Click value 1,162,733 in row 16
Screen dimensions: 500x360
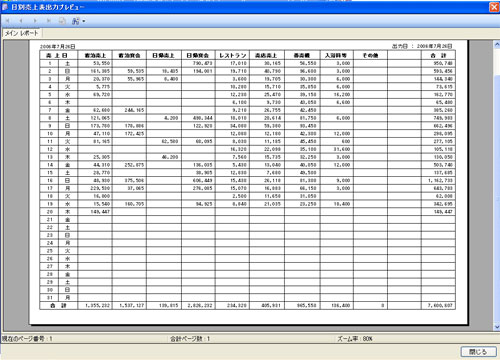coord(440,180)
